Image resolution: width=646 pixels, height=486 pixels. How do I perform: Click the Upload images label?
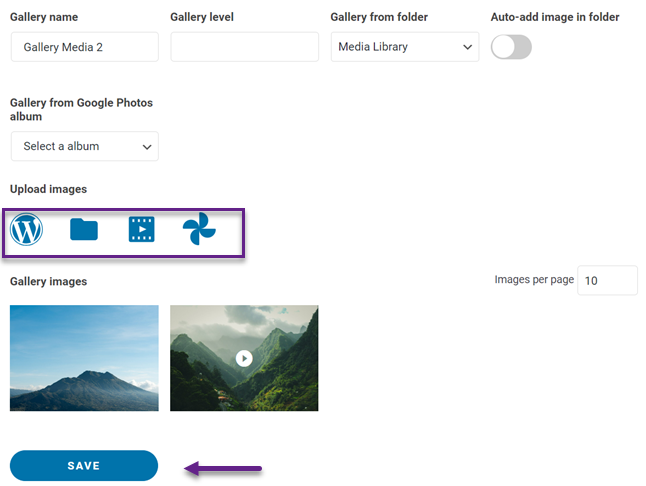click(x=48, y=189)
